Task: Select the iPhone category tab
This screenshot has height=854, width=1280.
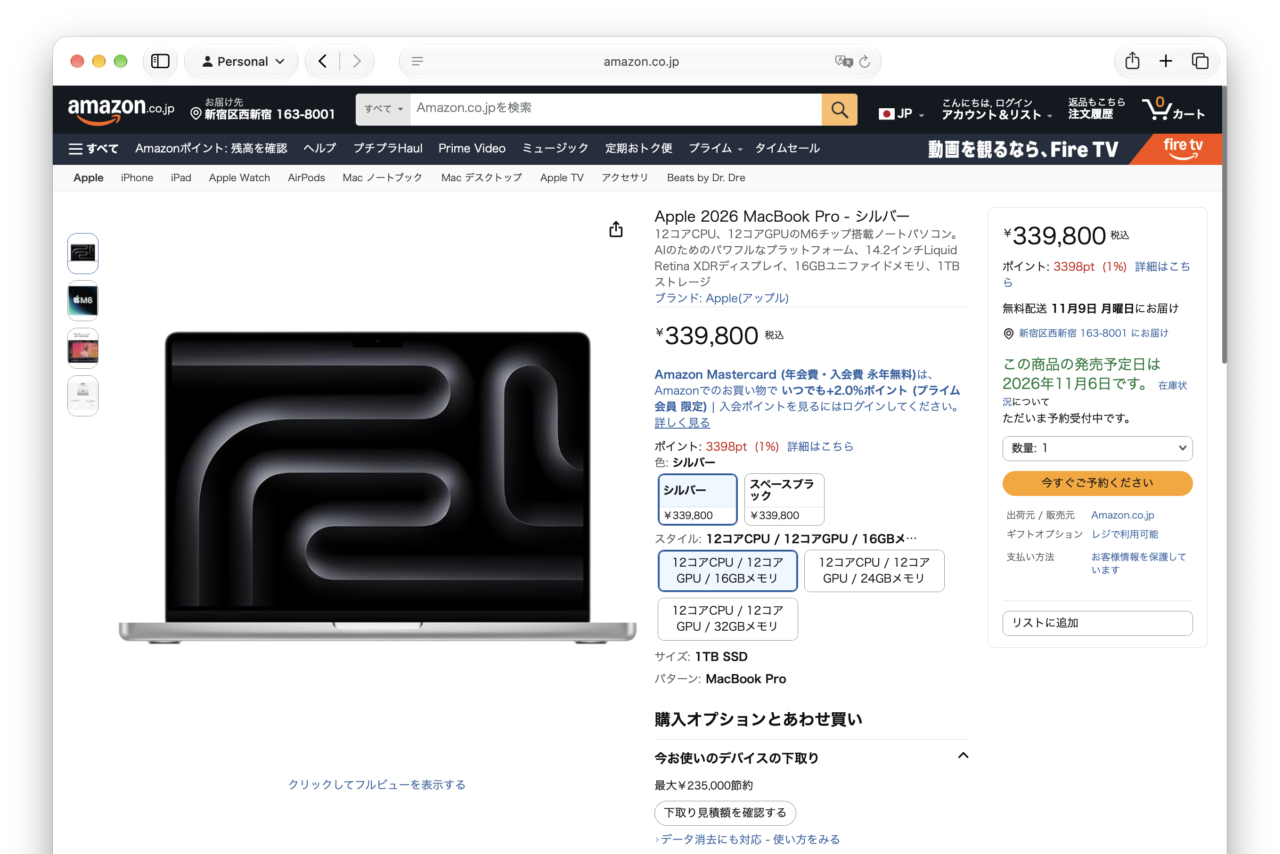Action: 137,178
